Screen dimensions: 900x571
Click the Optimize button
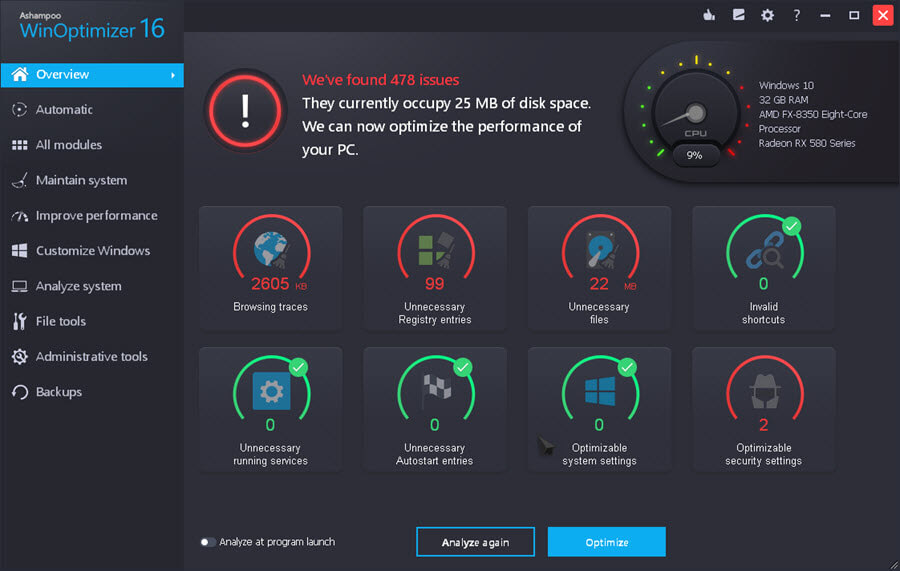click(x=607, y=542)
